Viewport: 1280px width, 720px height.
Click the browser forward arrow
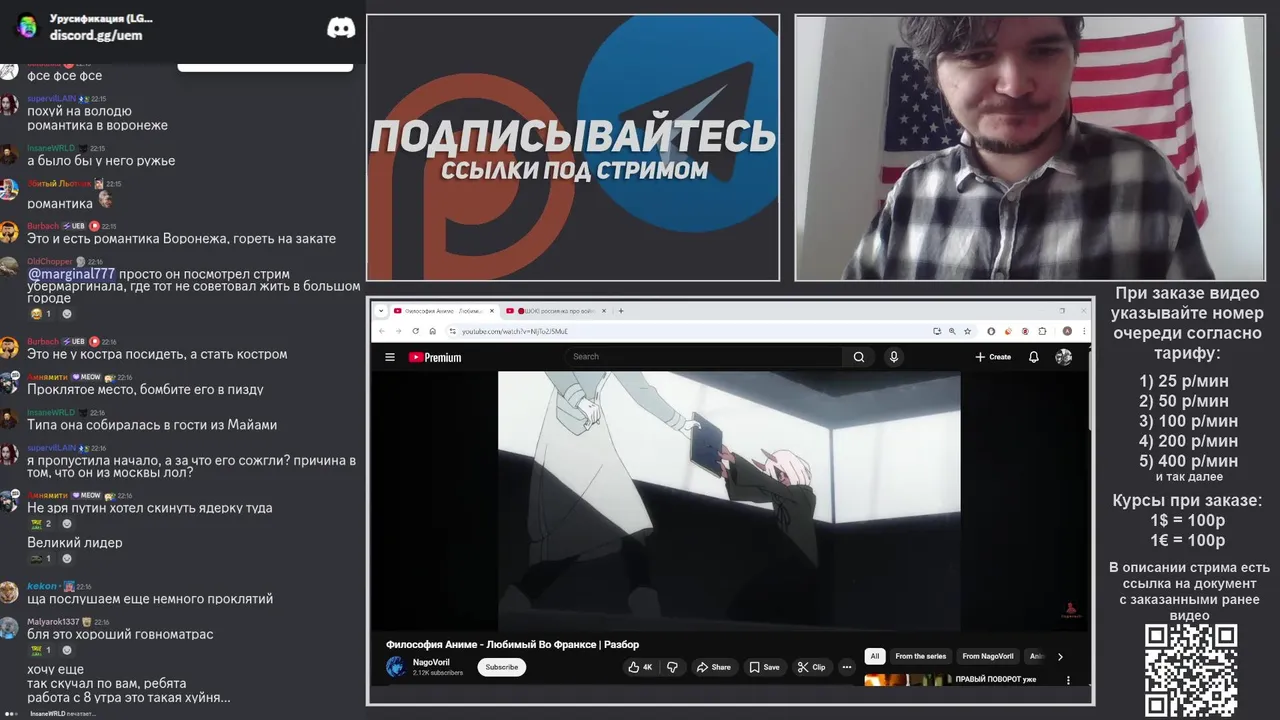(400, 331)
